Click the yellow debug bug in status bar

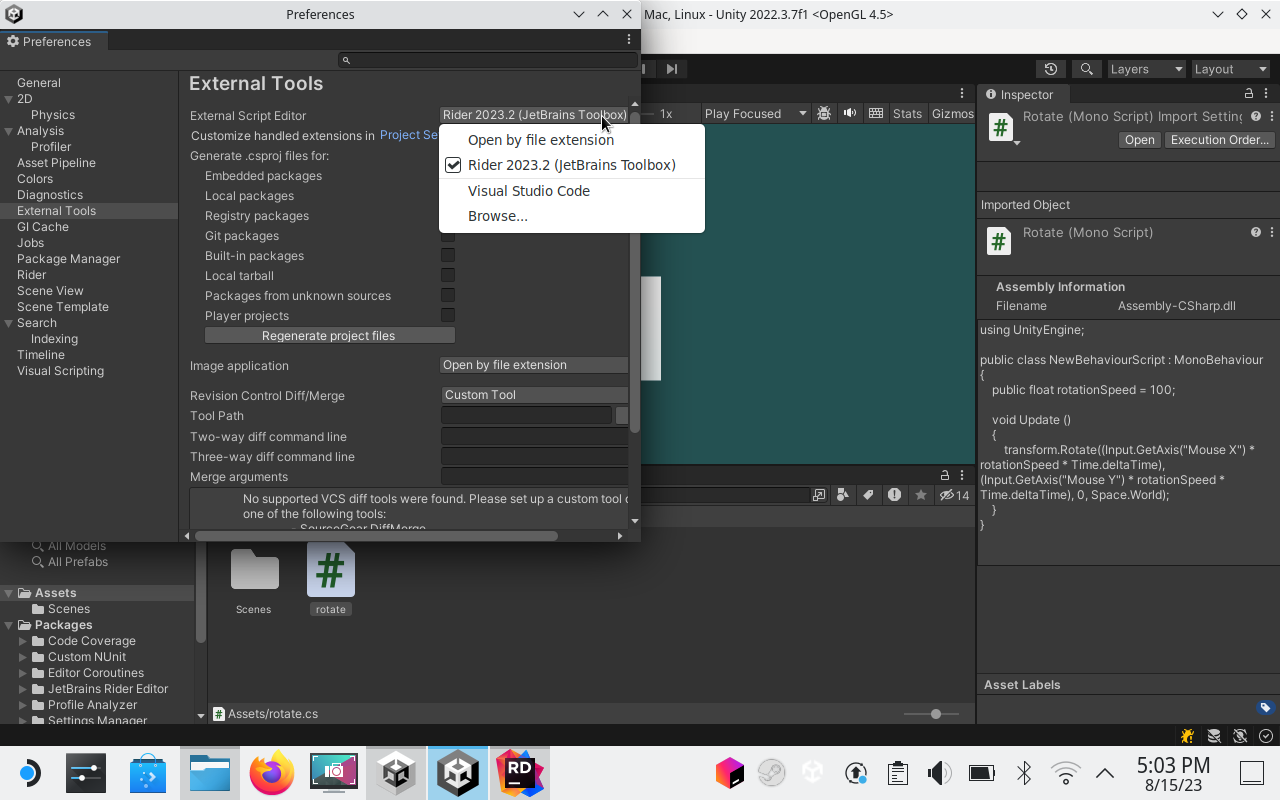[x=1187, y=736]
